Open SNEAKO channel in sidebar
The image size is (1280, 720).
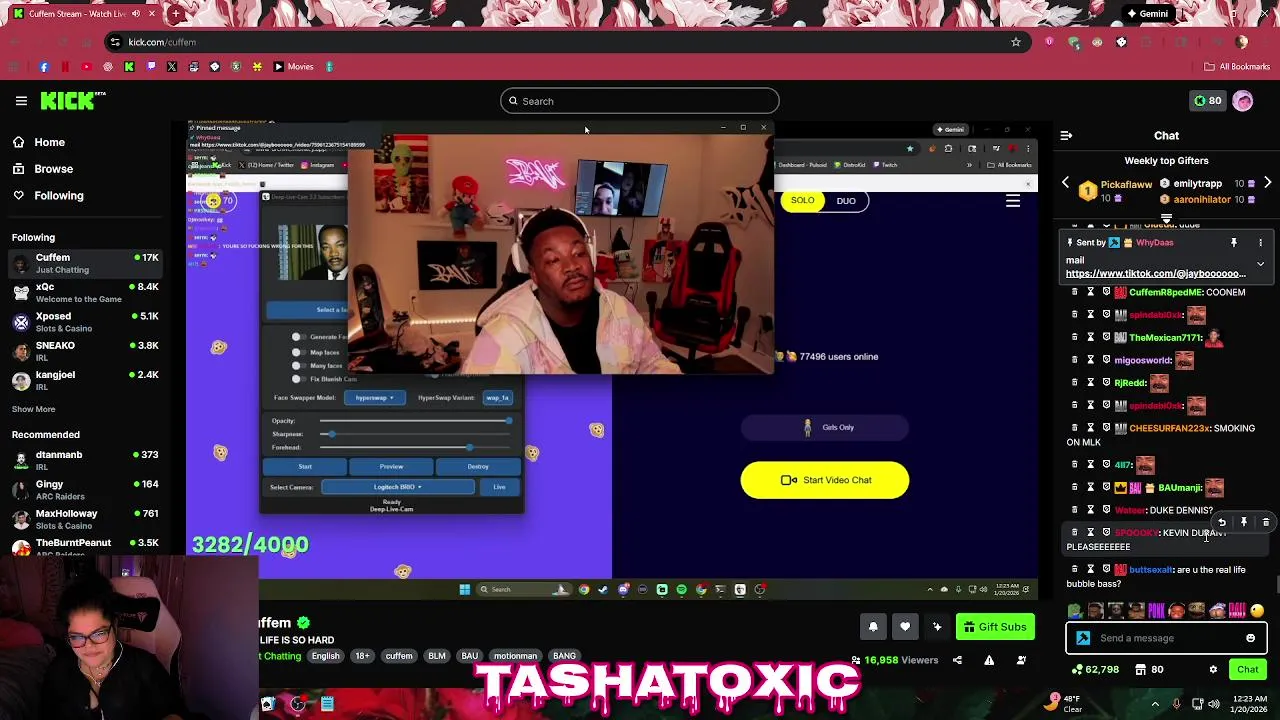coord(85,351)
